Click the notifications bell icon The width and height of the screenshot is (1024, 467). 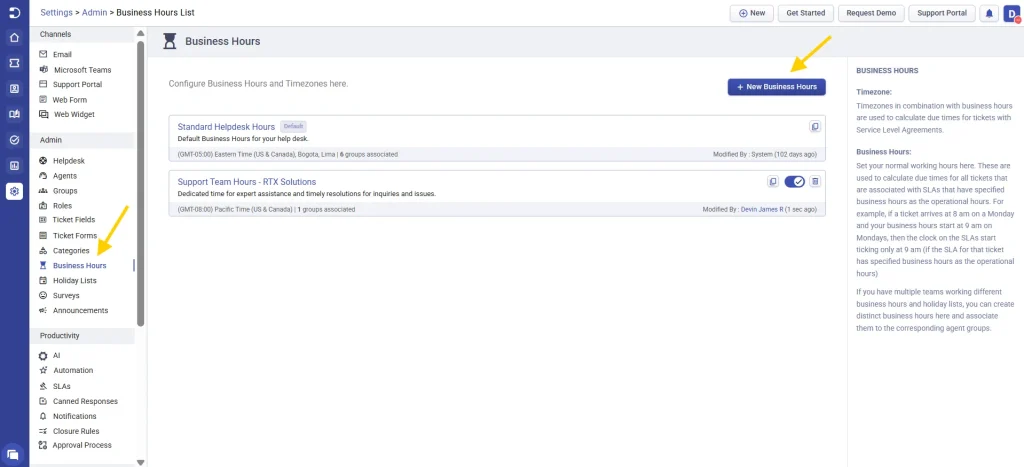click(x=989, y=13)
